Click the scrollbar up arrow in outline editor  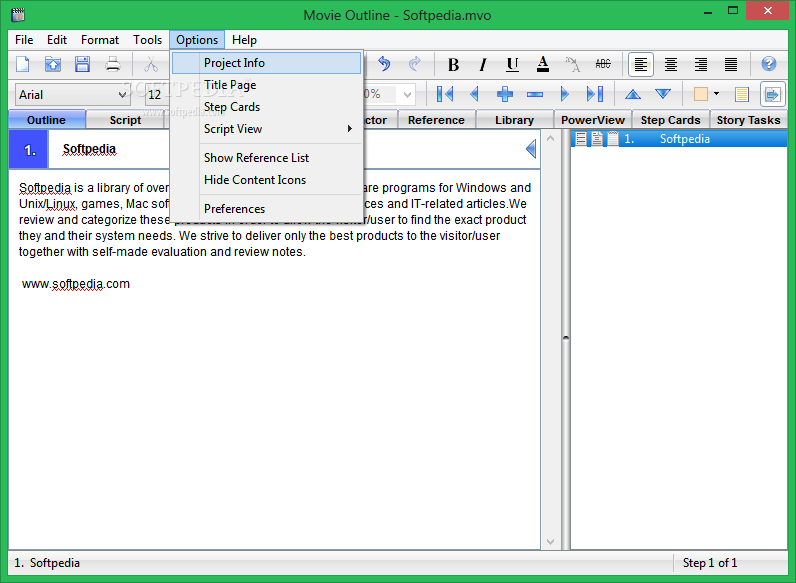[x=550, y=138]
